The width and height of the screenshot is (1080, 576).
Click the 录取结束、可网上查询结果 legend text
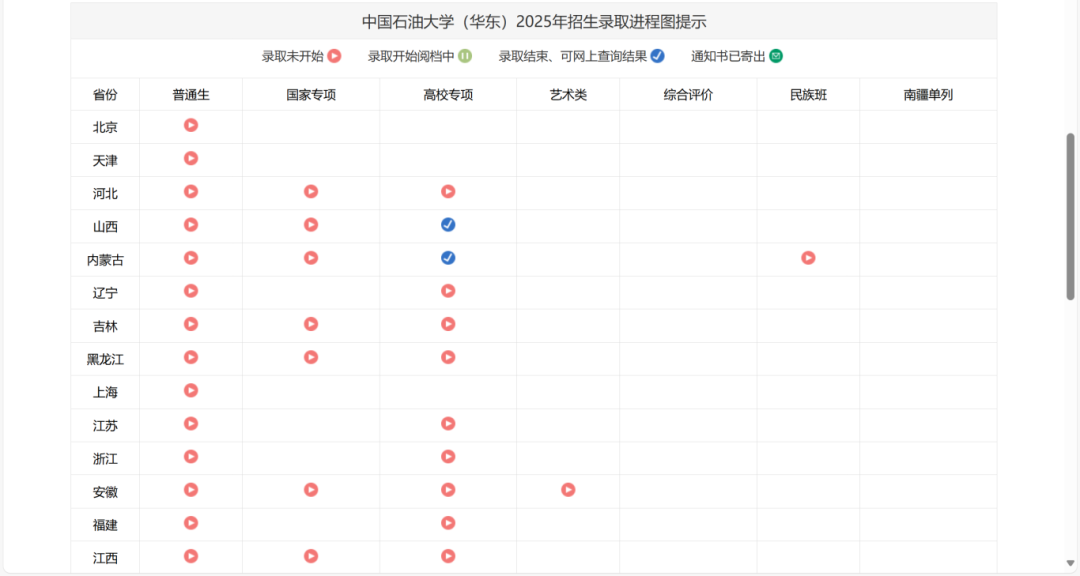[572, 57]
